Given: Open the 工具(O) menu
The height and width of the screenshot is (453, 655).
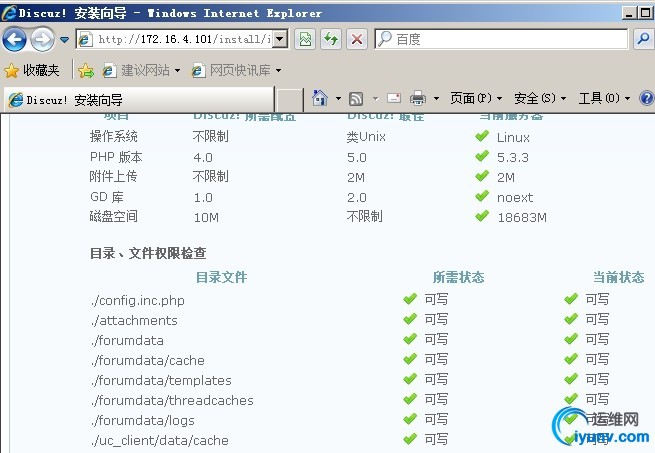Looking at the screenshot, I should (x=604, y=98).
